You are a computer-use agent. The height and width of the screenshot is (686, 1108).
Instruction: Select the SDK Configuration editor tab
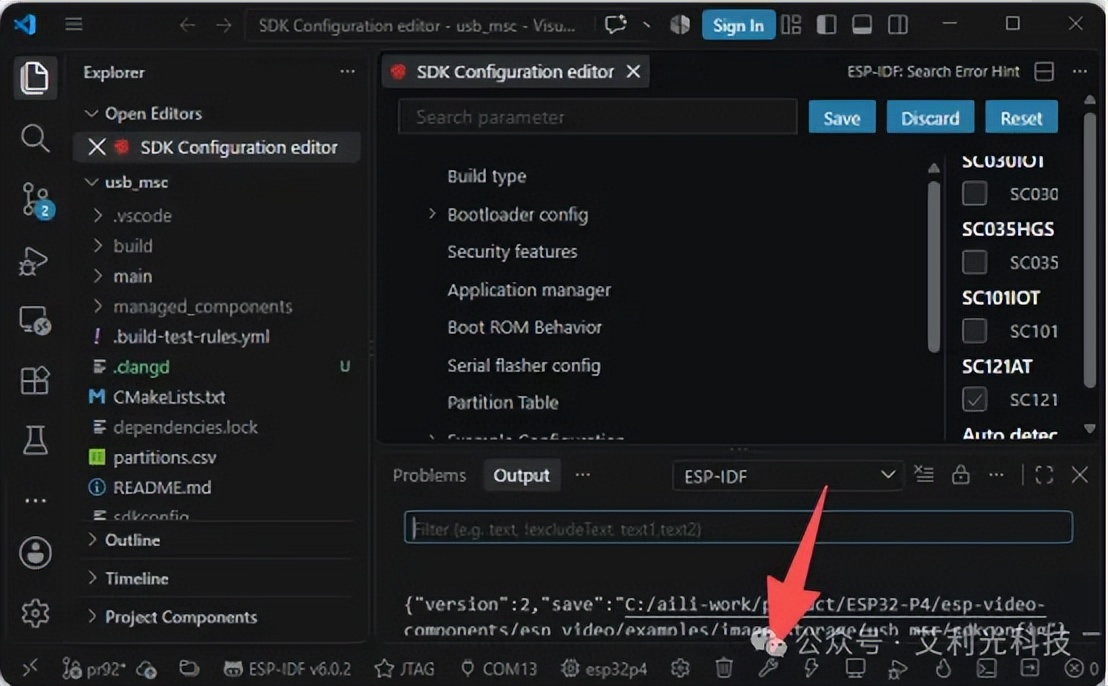pyautogui.click(x=515, y=71)
